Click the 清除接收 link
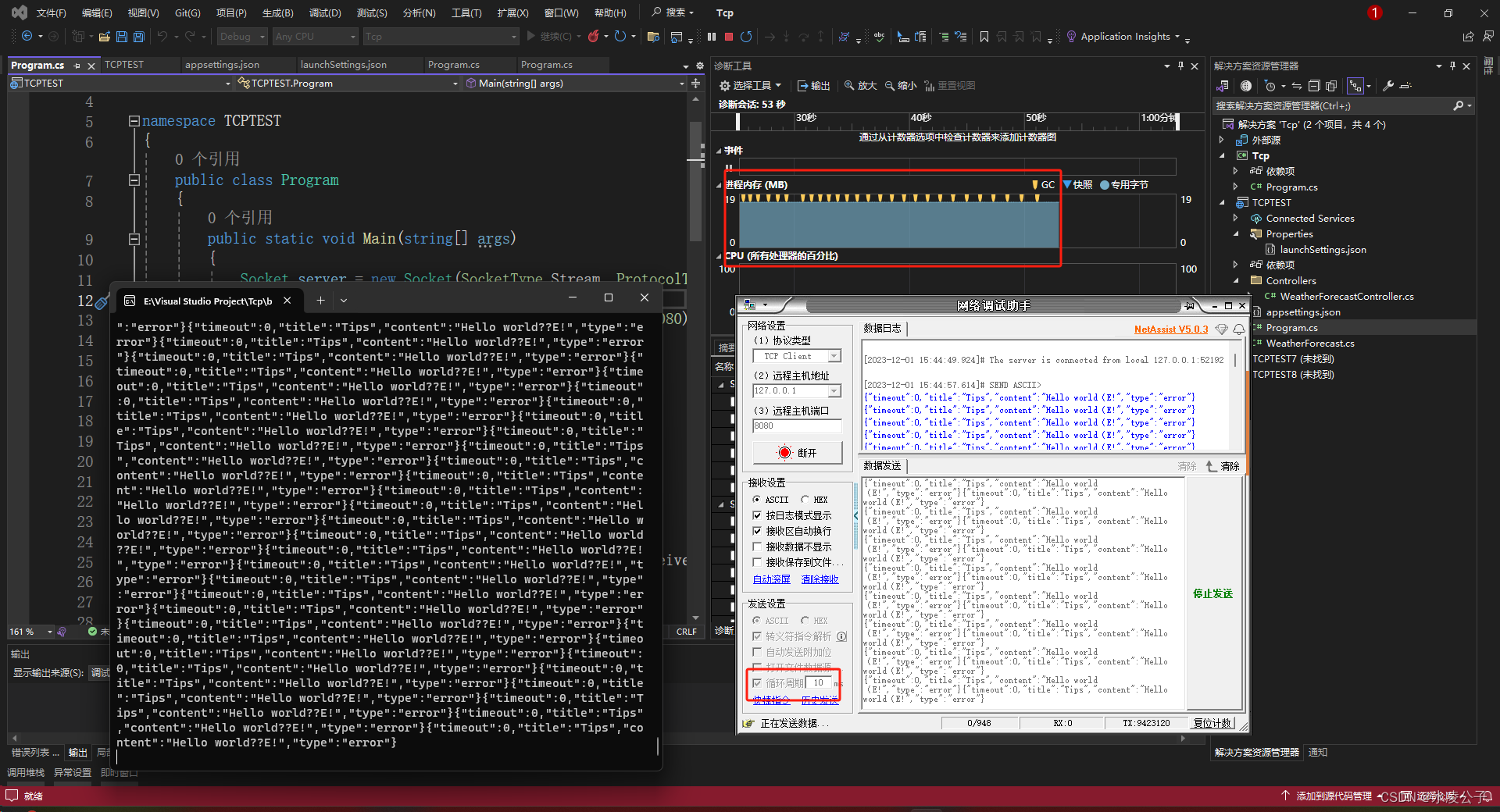This screenshot has width=1500, height=812. click(820, 579)
